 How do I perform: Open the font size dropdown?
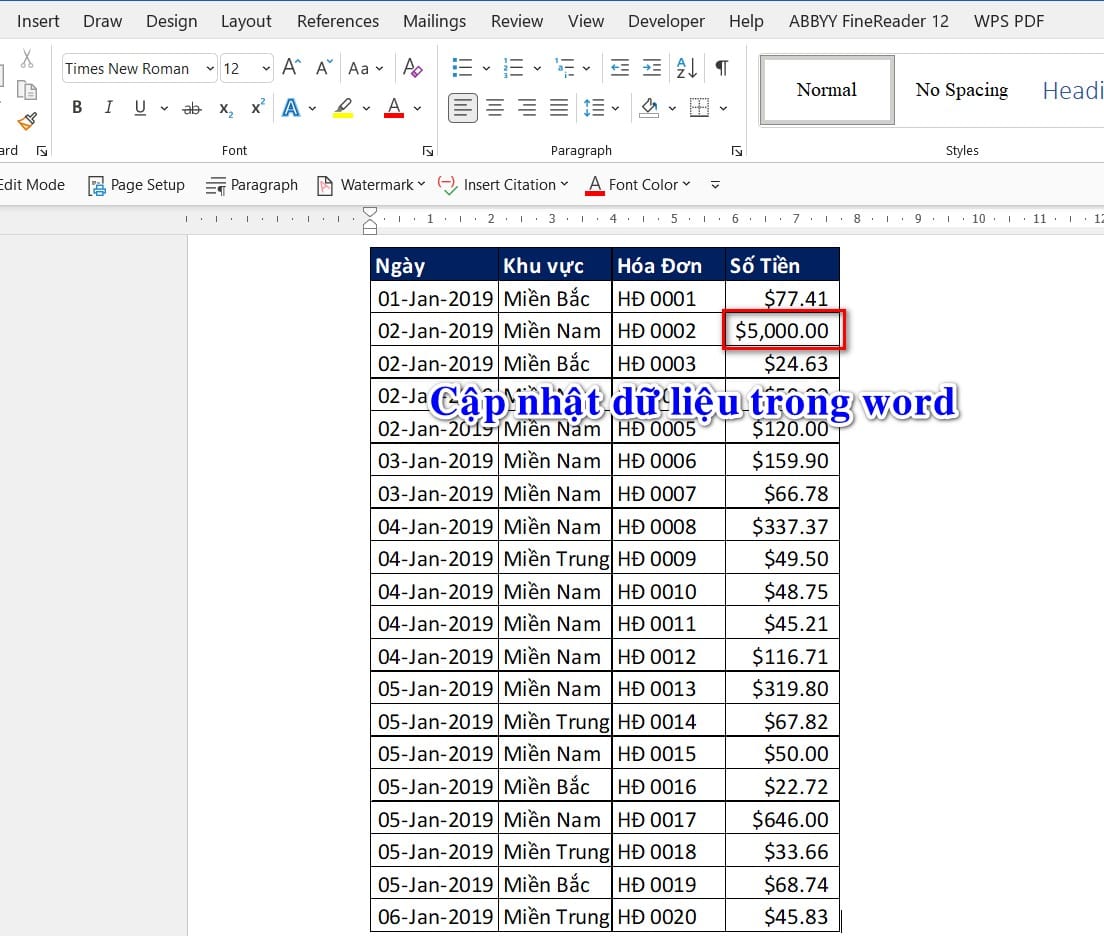click(265, 68)
